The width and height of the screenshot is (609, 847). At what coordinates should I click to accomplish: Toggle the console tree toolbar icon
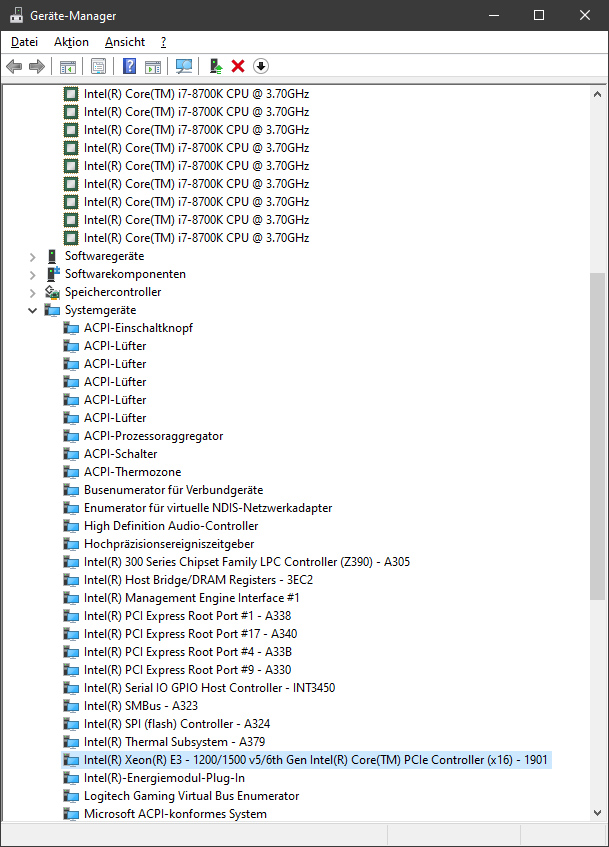(x=68, y=66)
